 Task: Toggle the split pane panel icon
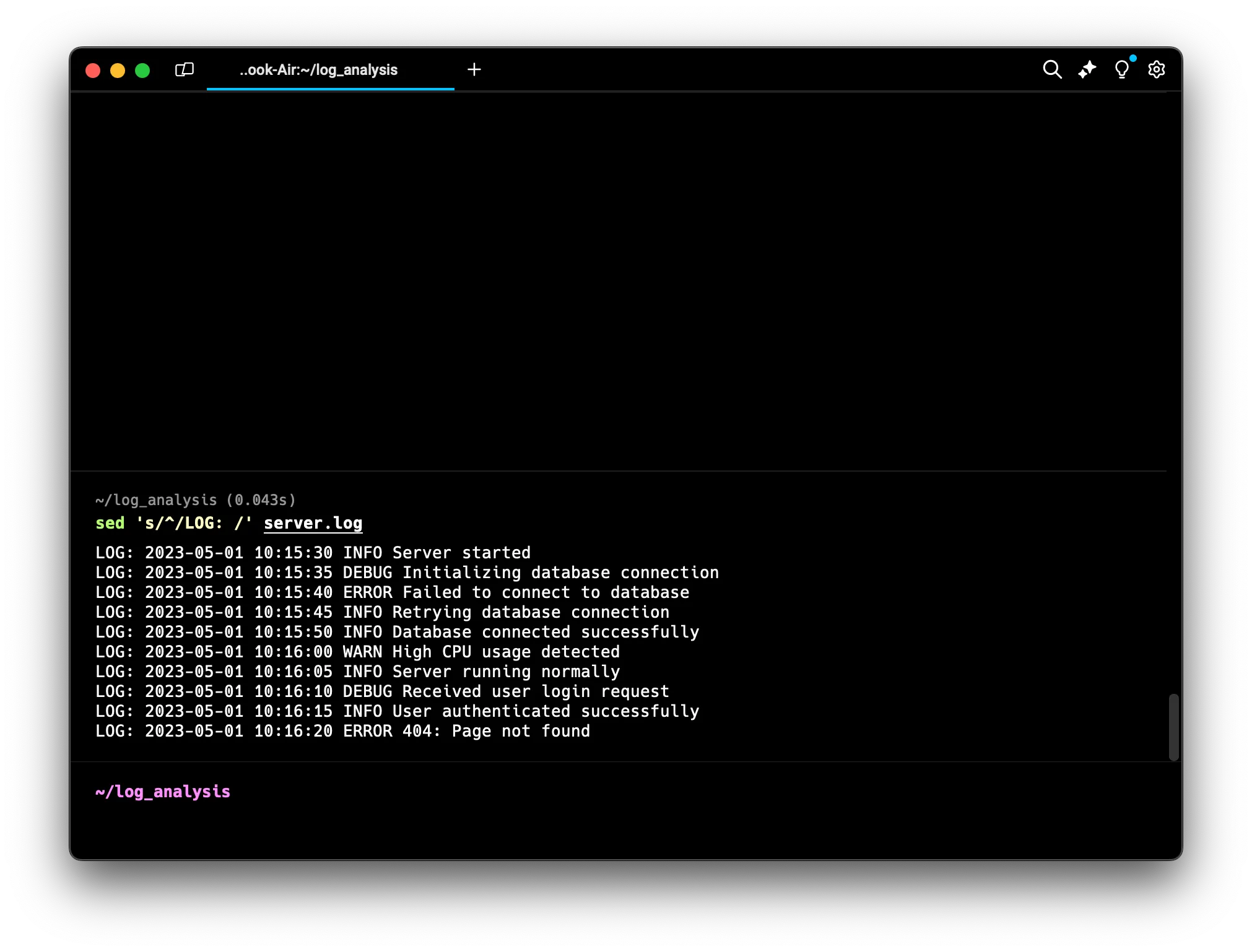click(x=185, y=69)
